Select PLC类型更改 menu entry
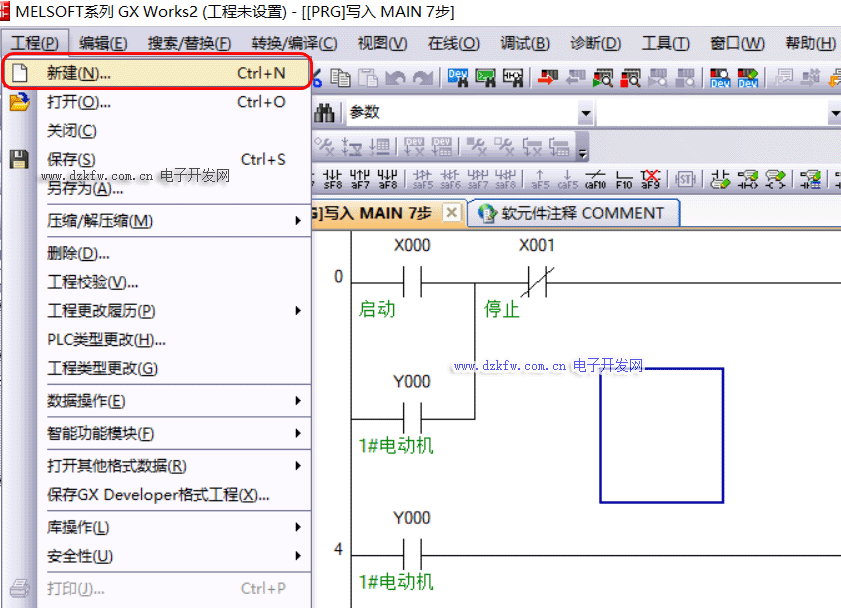Screen dimensions: 841x608 pyautogui.click(x=106, y=340)
